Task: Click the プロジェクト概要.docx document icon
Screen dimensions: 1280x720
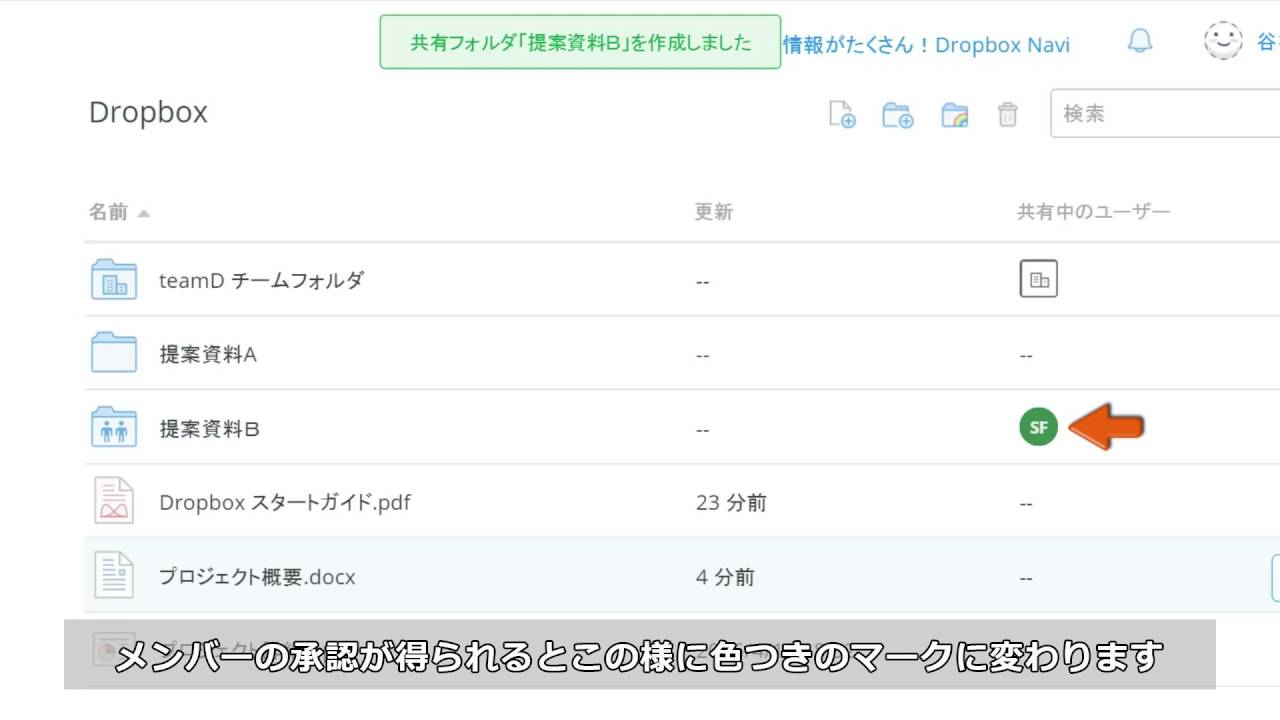Action: tap(114, 575)
